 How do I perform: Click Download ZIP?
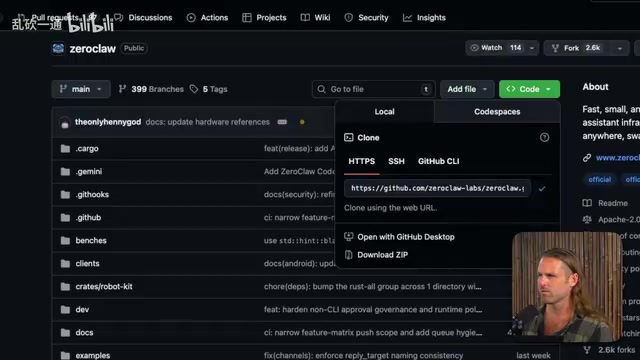pos(382,255)
